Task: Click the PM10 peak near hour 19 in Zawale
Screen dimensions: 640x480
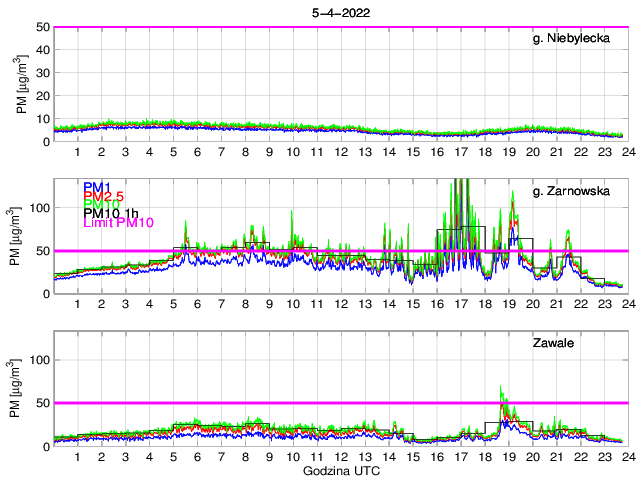Action: coord(502,388)
